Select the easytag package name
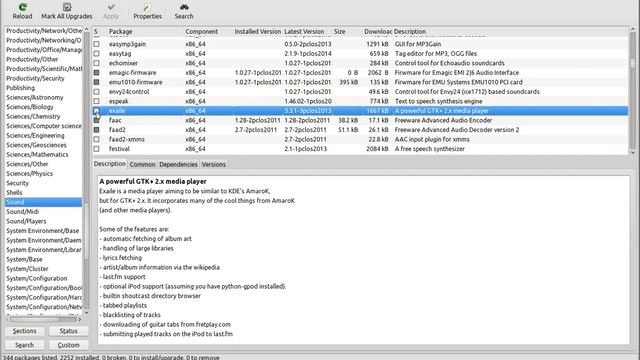 click(x=120, y=53)
